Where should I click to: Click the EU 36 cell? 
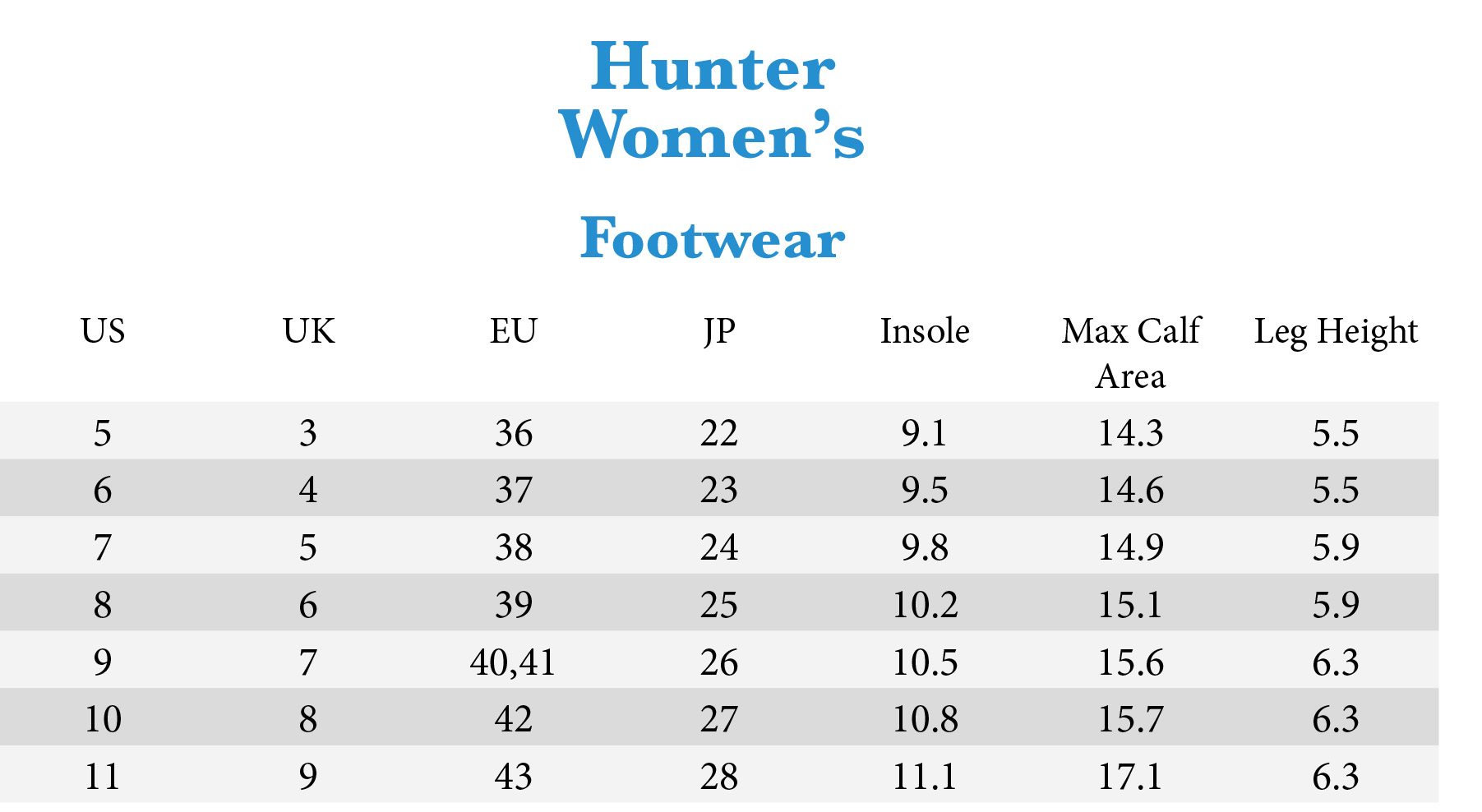[514, 433]
